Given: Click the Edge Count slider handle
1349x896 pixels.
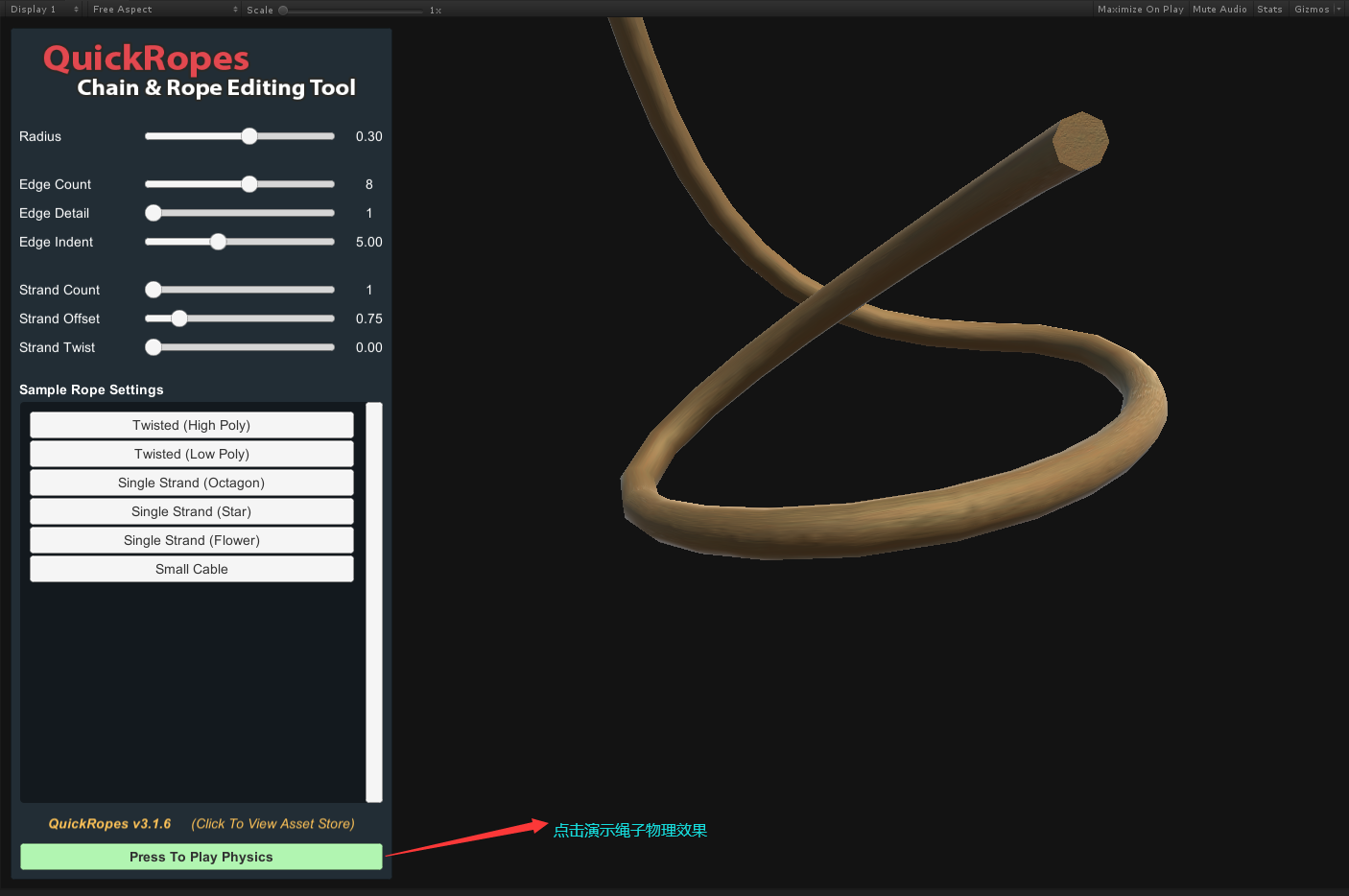Looking at the screenshot, I should [x=249, y=184].
